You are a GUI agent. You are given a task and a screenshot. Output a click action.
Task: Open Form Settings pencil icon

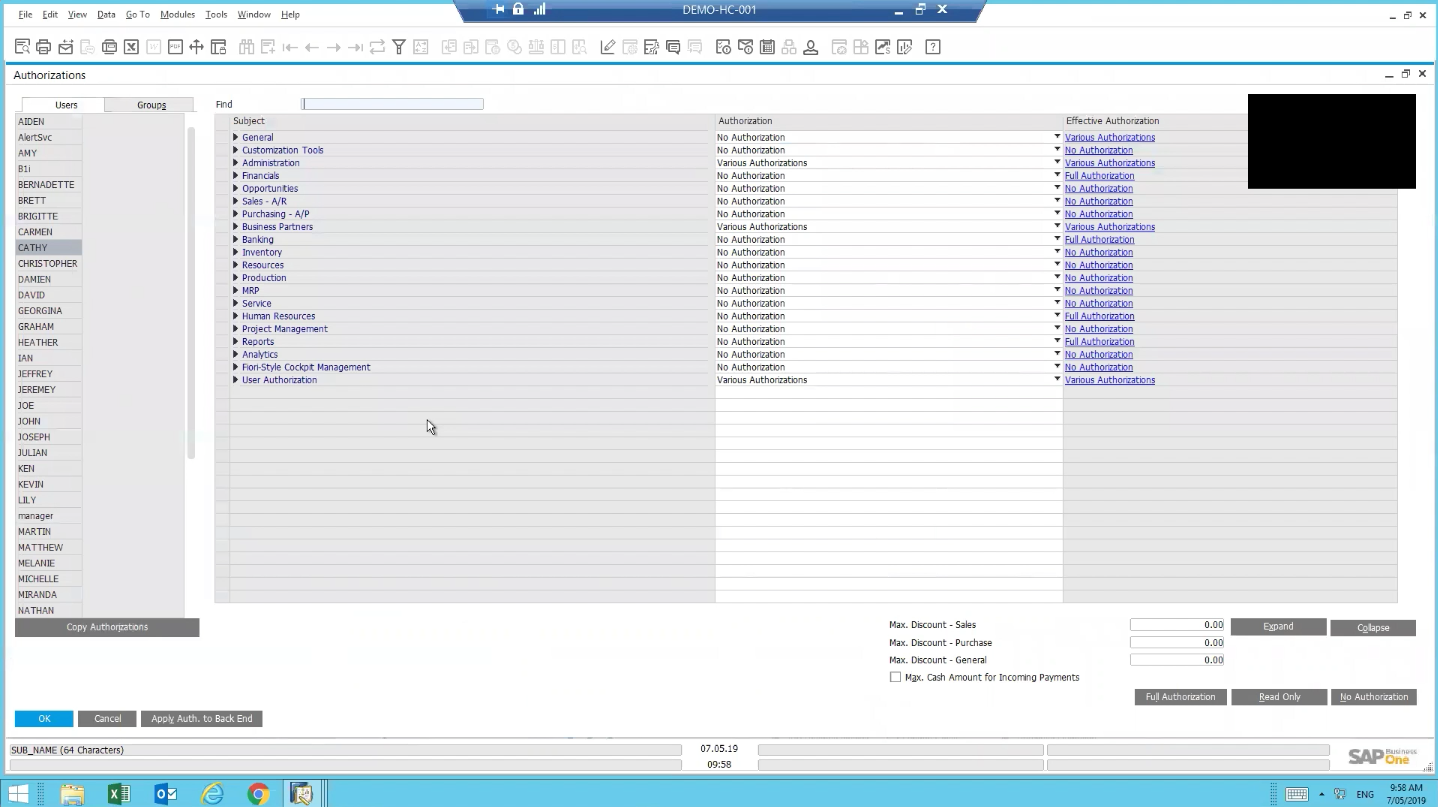coord(607,47)
